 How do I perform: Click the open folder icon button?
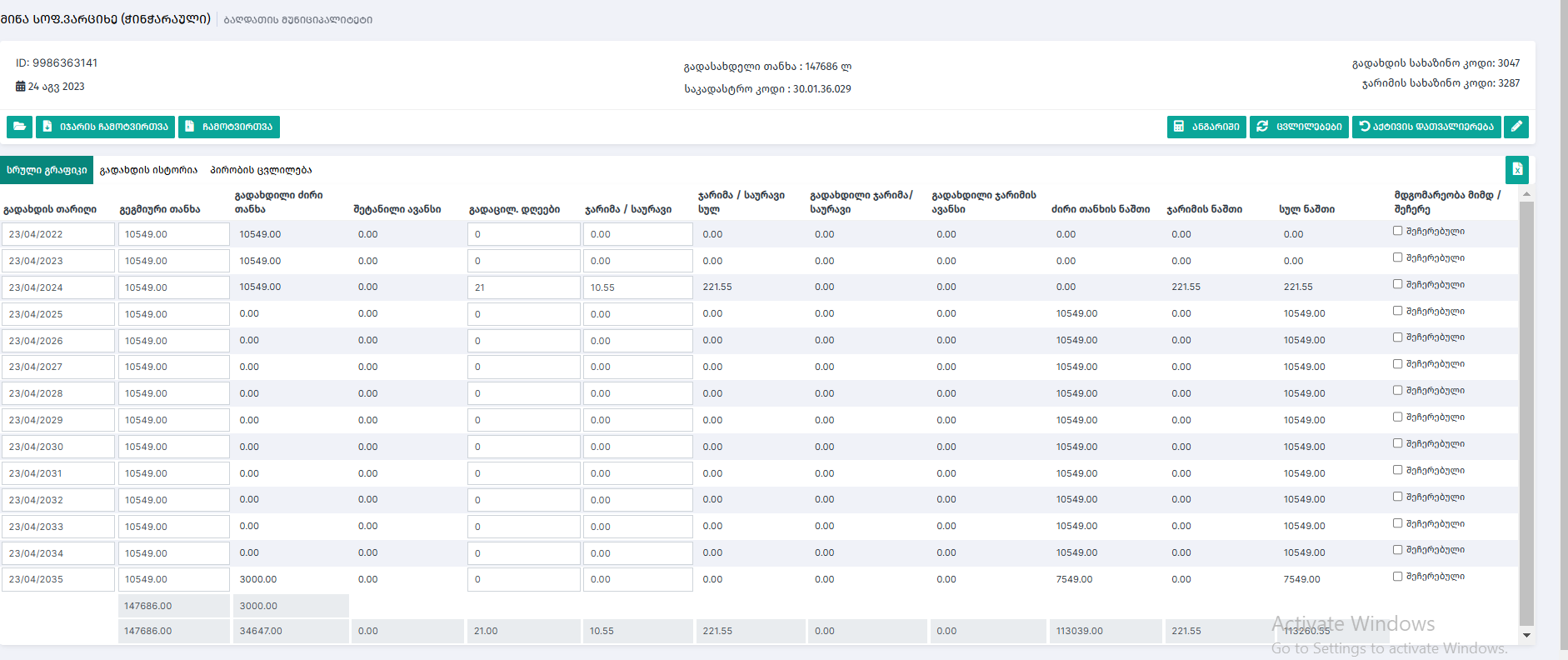[x=19, y=127]
